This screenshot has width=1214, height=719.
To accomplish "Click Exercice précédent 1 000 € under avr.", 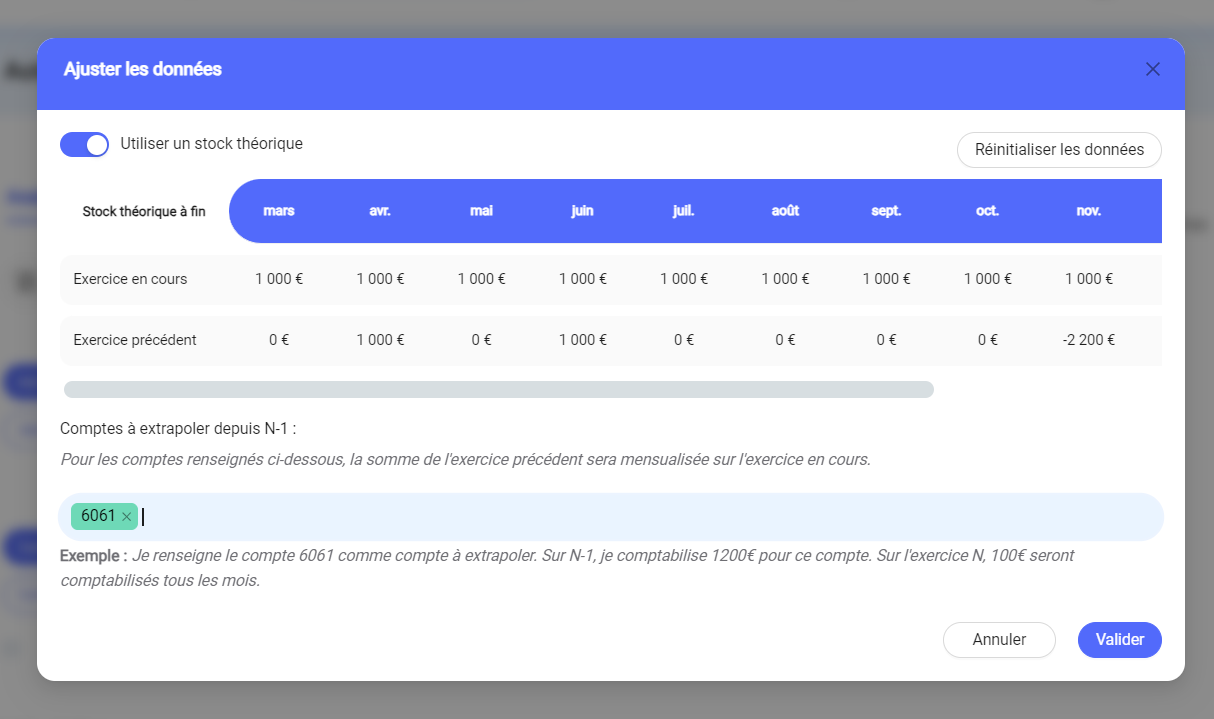I will (380, 340).
